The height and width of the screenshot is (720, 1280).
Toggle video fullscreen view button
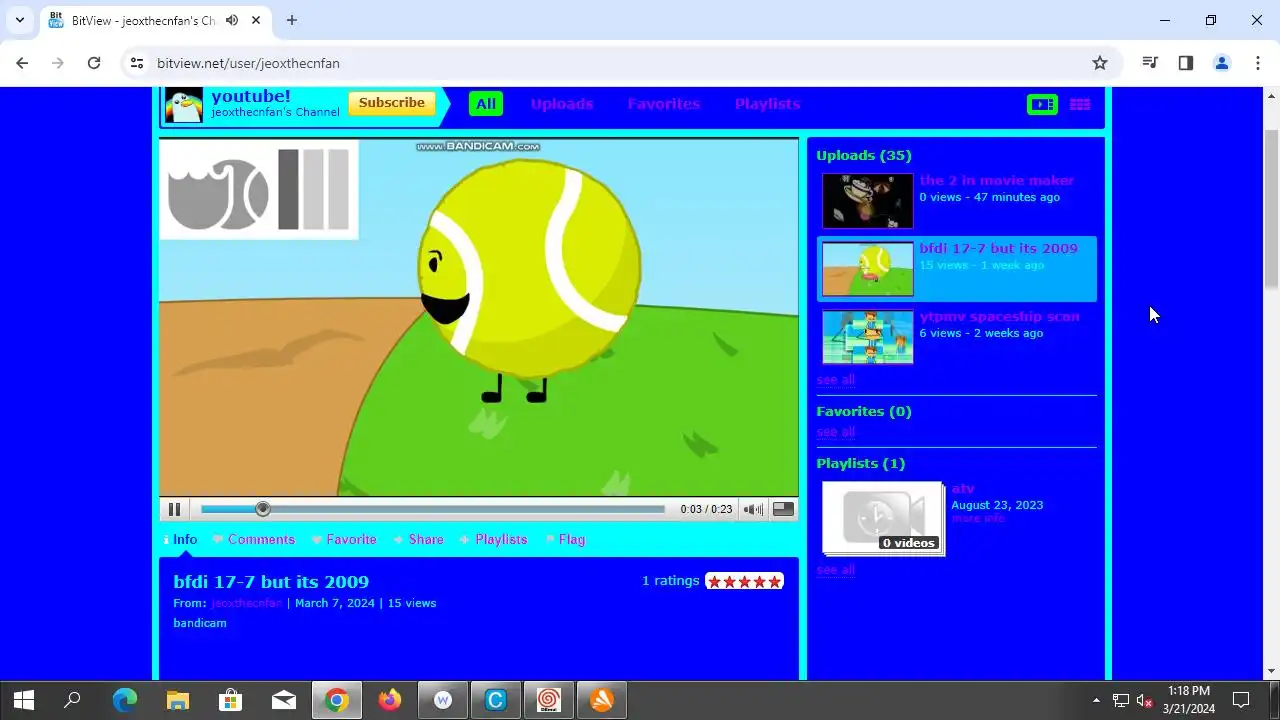point(784,509)
